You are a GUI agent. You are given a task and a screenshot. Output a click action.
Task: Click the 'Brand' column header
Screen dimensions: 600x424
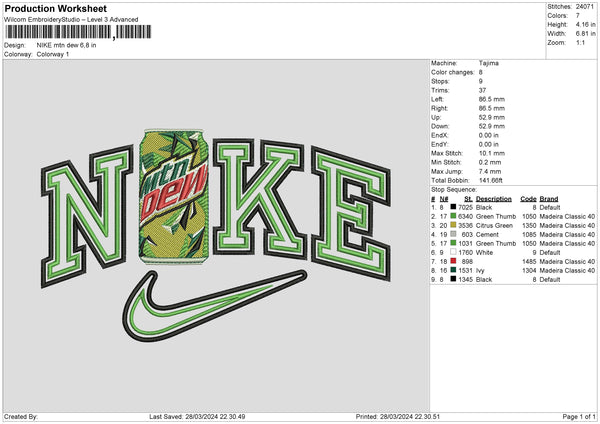click(x=549, y=199)
